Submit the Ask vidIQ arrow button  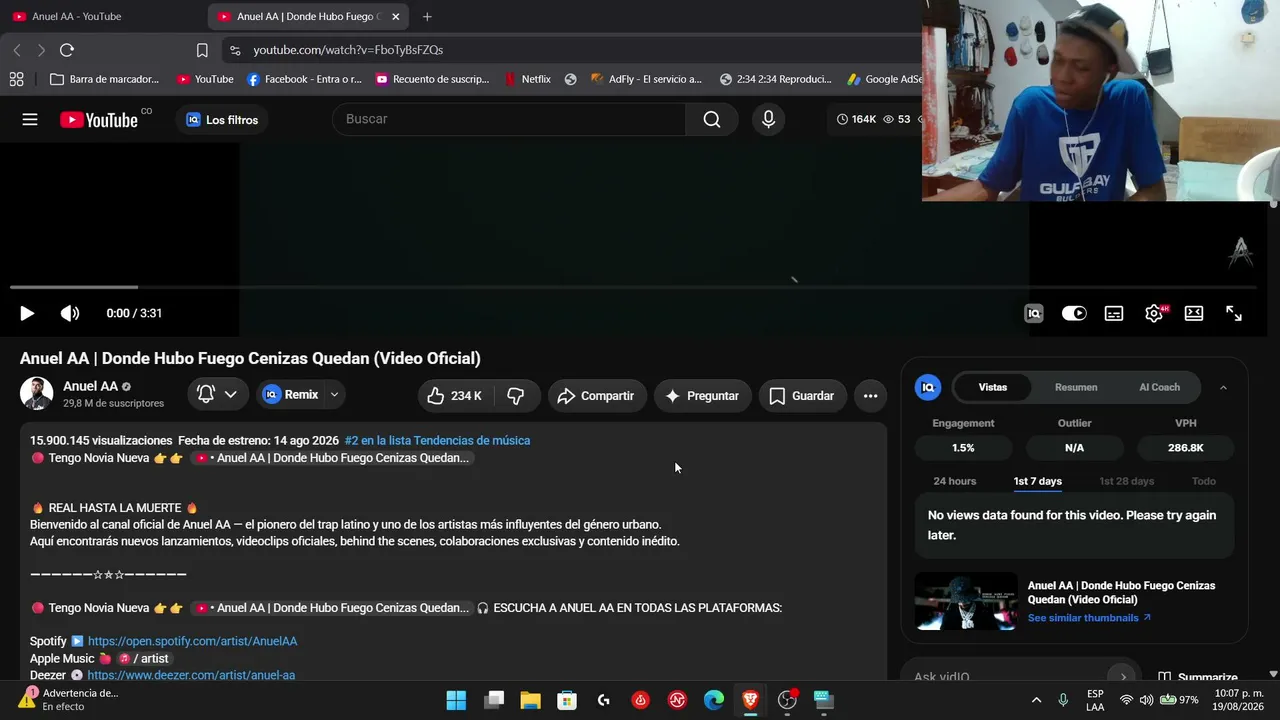point(1123,677)
